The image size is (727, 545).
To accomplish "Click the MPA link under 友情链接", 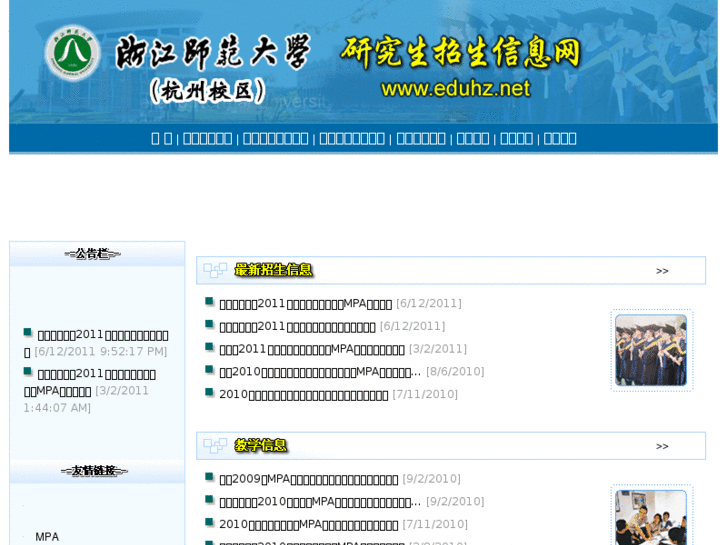I will click(47, 537).
